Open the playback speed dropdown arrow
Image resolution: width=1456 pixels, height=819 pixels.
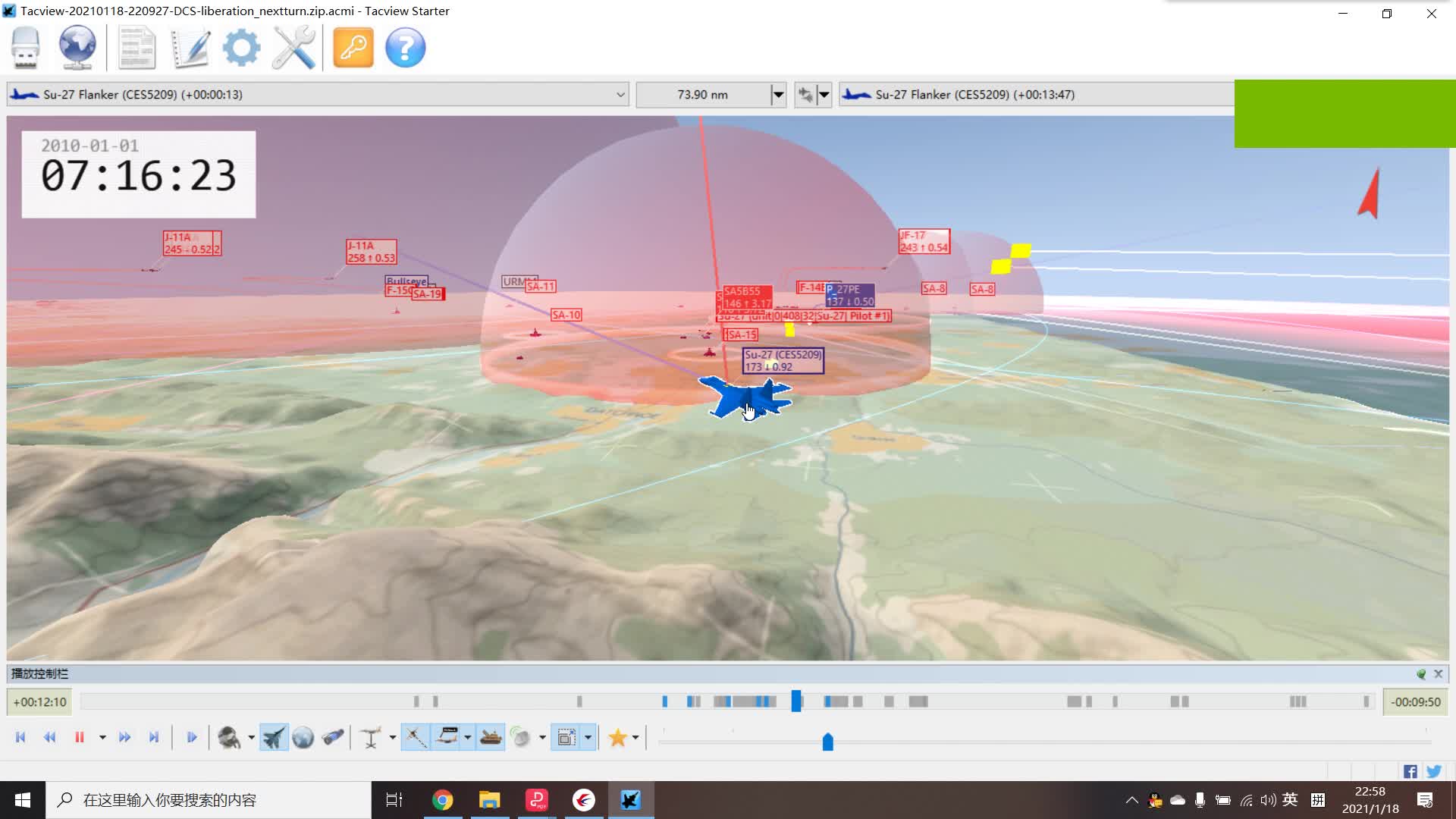click(102, 737)
